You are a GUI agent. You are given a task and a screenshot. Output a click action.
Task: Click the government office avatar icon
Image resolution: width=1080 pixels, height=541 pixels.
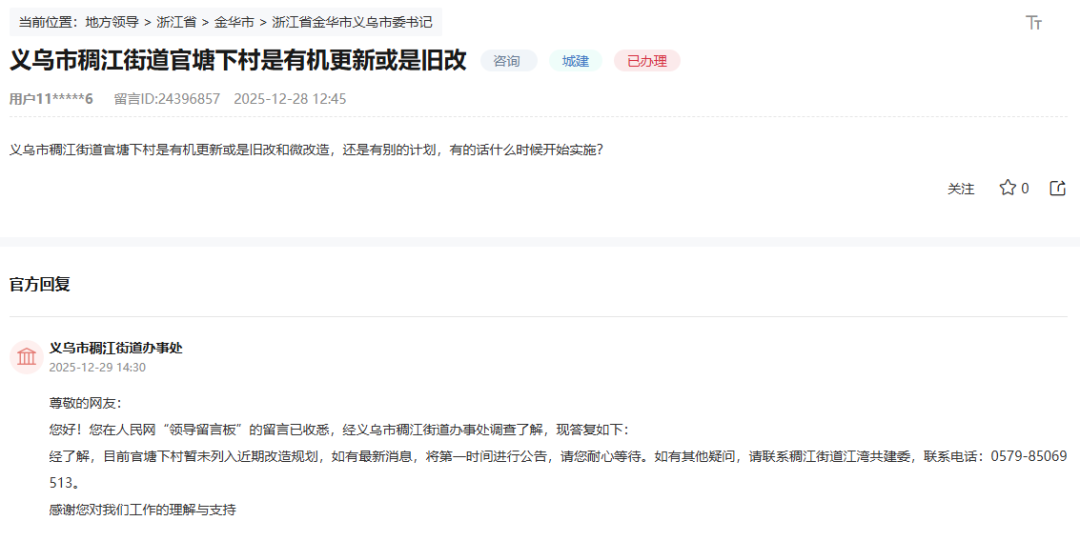(26, 357)
